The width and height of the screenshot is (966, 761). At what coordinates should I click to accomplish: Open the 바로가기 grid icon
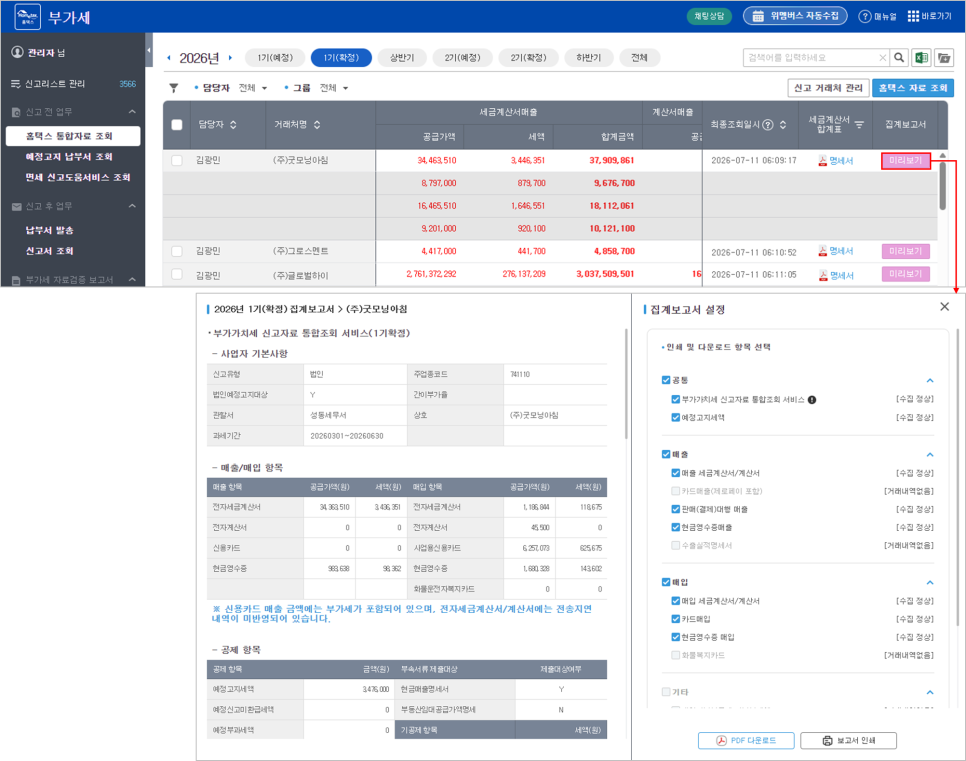click(913, 16)
